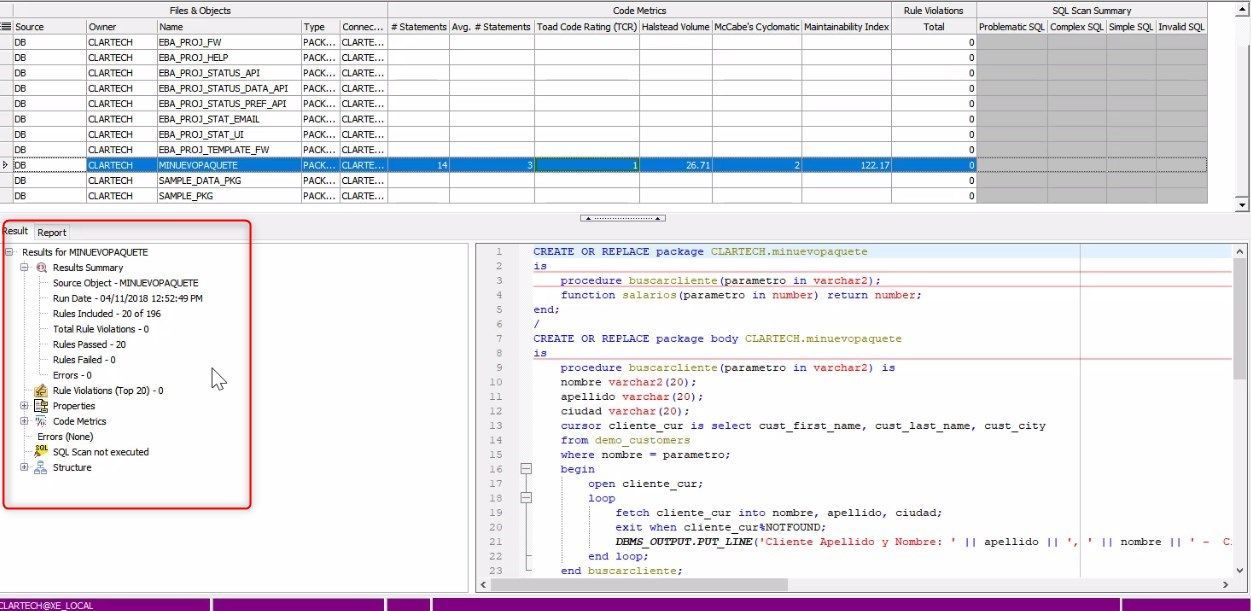This screenshot has height=611, width=1251.
Task: Select the MINUEVOPAQUETE row name cell
Action: 228,165
